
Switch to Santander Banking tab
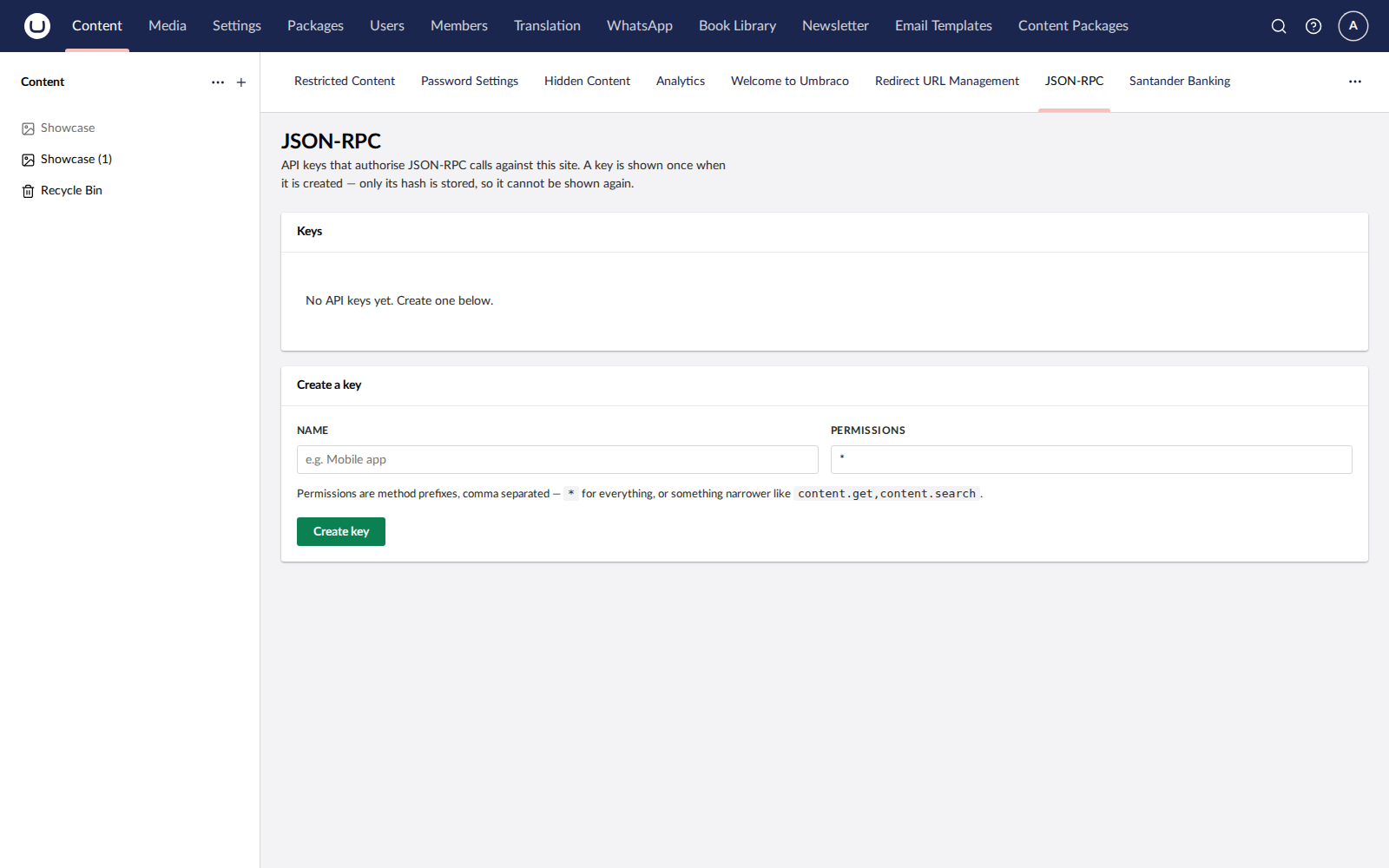1180,82
